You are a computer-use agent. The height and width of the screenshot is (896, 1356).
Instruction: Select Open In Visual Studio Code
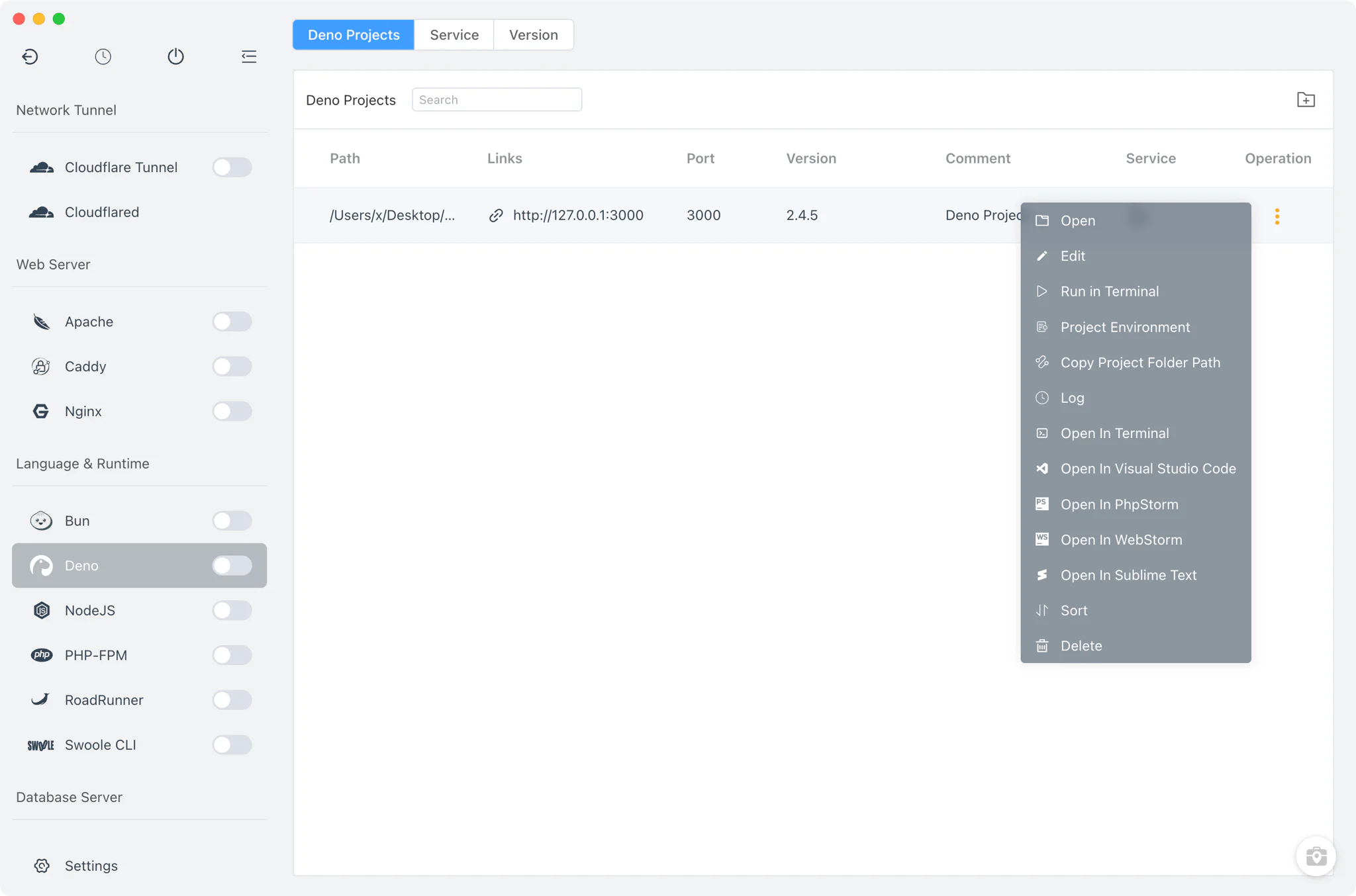(1136, 469)
